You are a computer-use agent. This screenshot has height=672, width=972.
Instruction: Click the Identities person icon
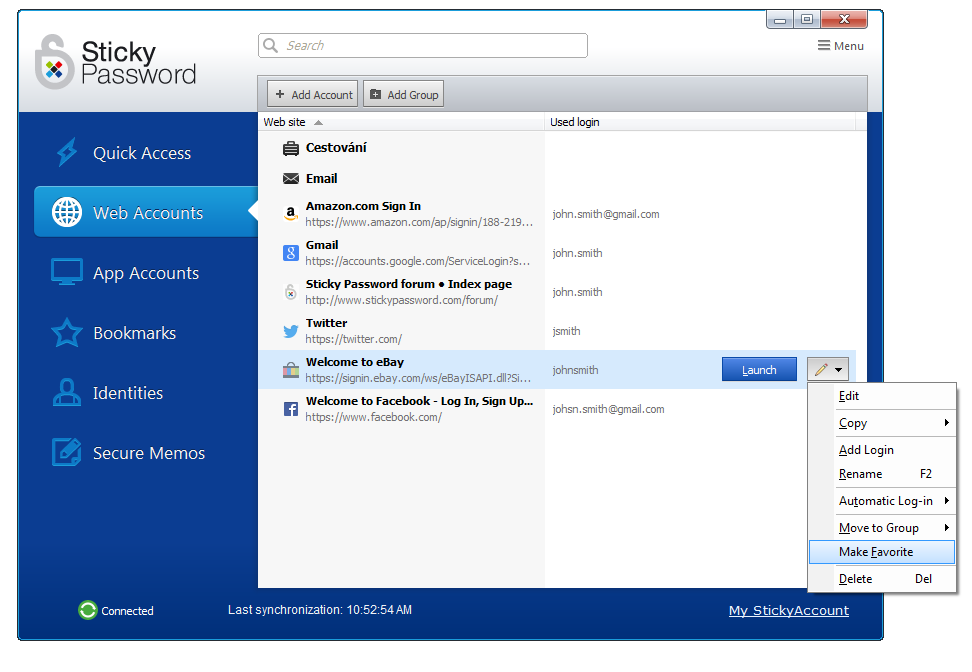67,392
